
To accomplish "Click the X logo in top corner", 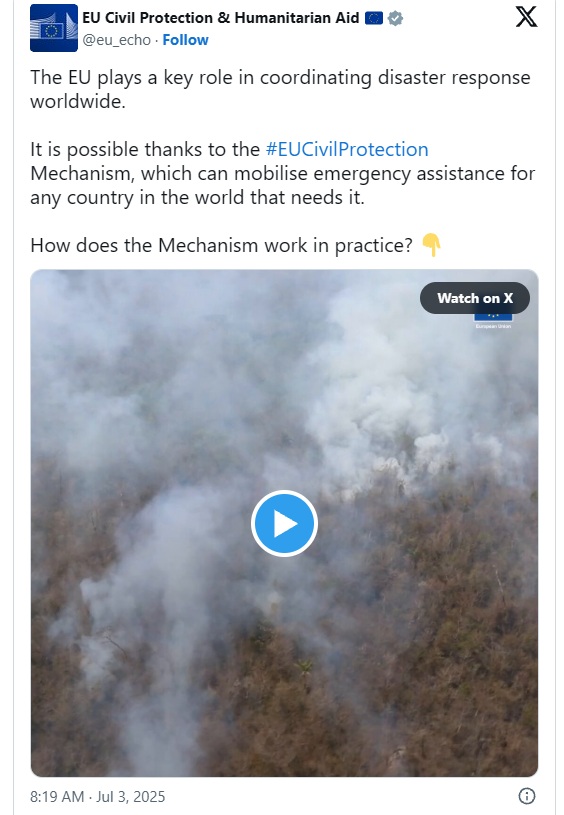I will (526, 17).
